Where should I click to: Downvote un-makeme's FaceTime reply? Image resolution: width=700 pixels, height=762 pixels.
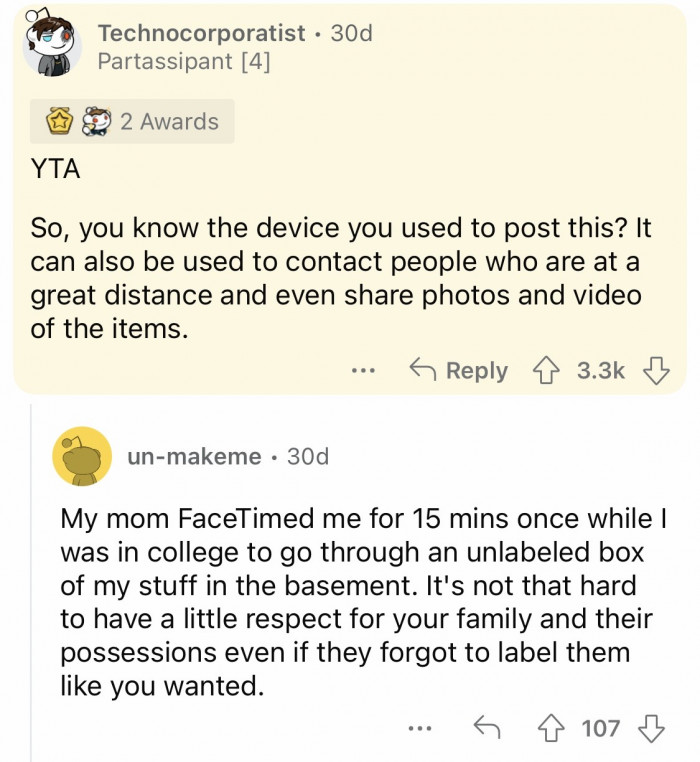[654, 728]
